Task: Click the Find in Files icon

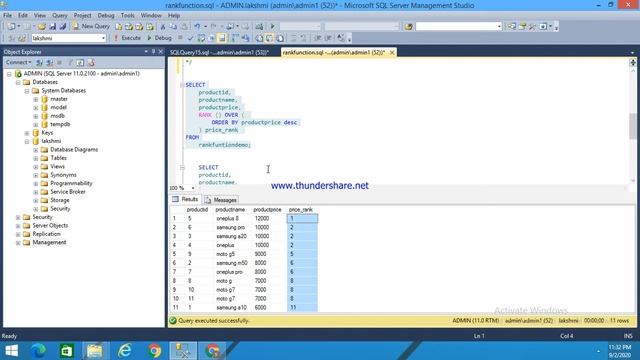Action: click(409, 27)
